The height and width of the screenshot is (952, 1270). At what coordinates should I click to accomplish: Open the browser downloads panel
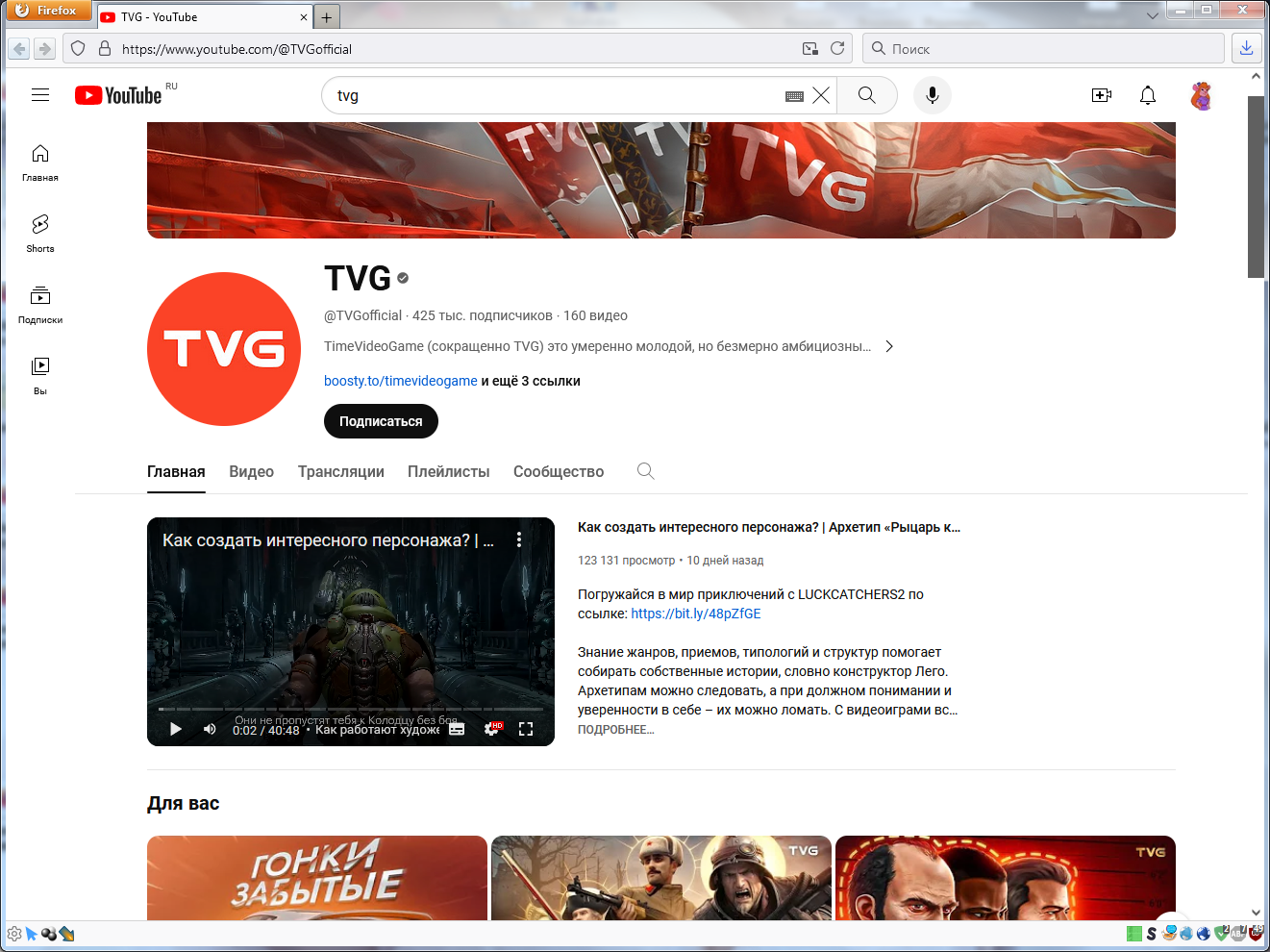click(1247, 48)
